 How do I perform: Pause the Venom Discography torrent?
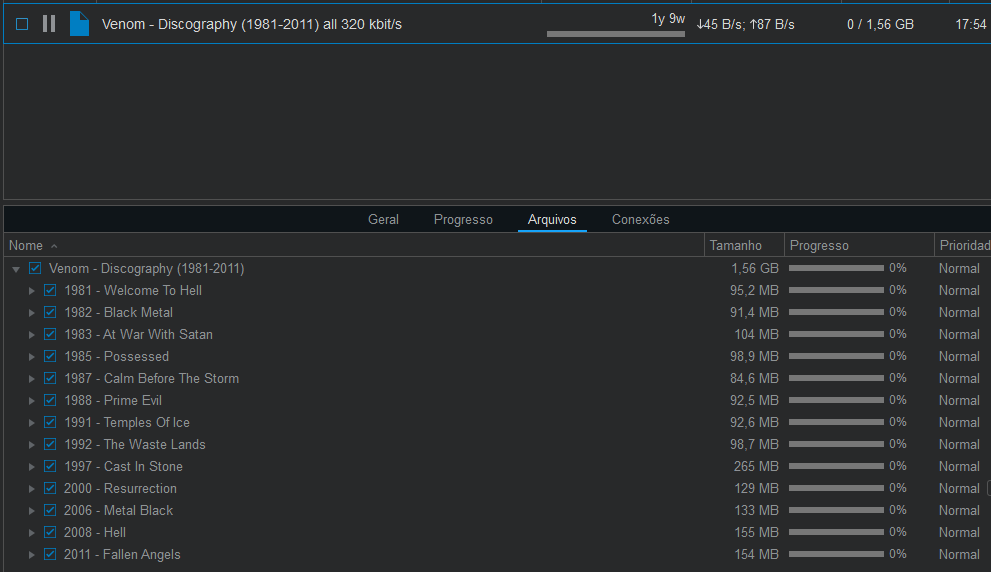coord(49,24)
